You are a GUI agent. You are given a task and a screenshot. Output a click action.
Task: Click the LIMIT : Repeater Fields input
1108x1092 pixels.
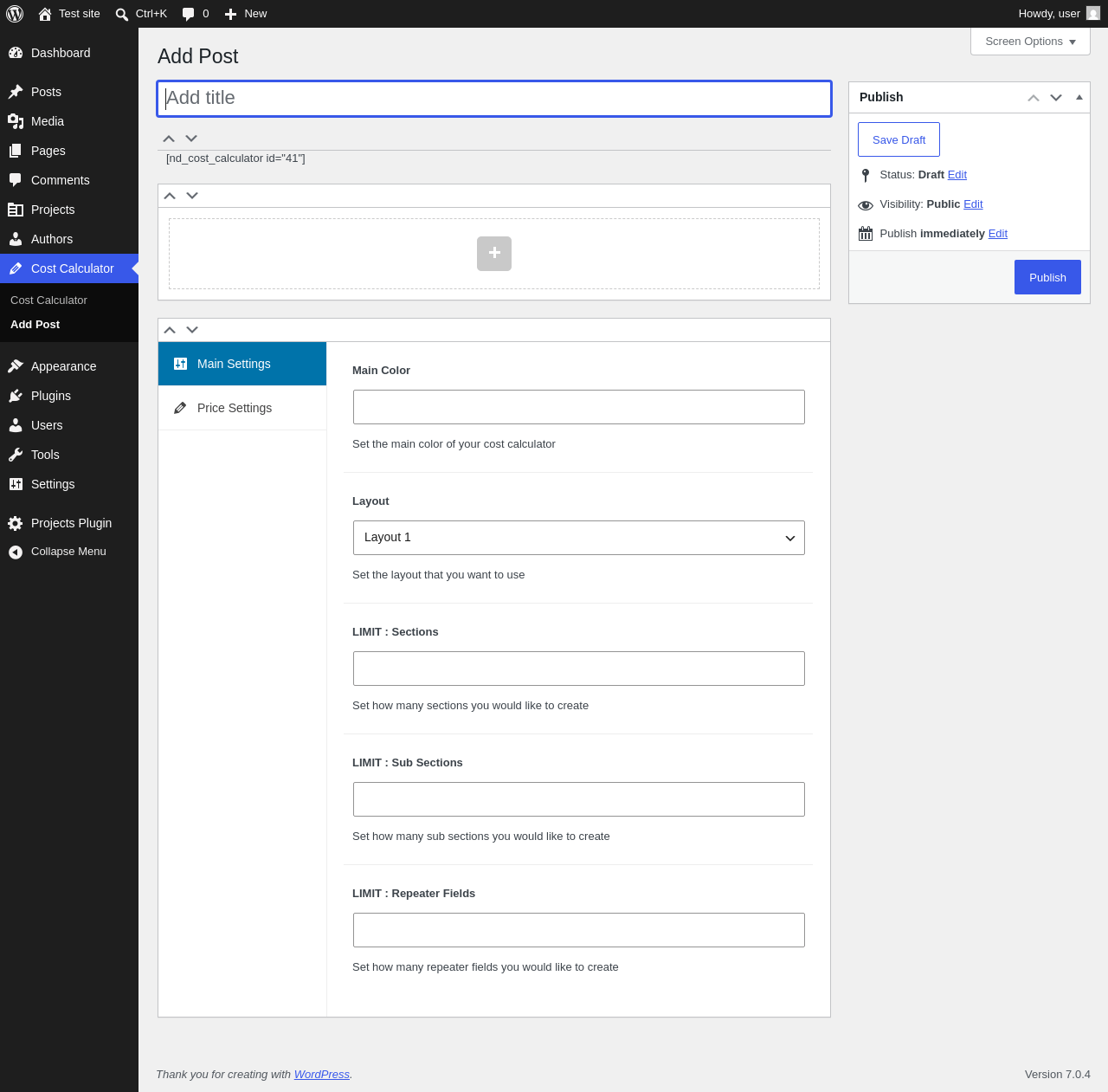pos(579,930)
